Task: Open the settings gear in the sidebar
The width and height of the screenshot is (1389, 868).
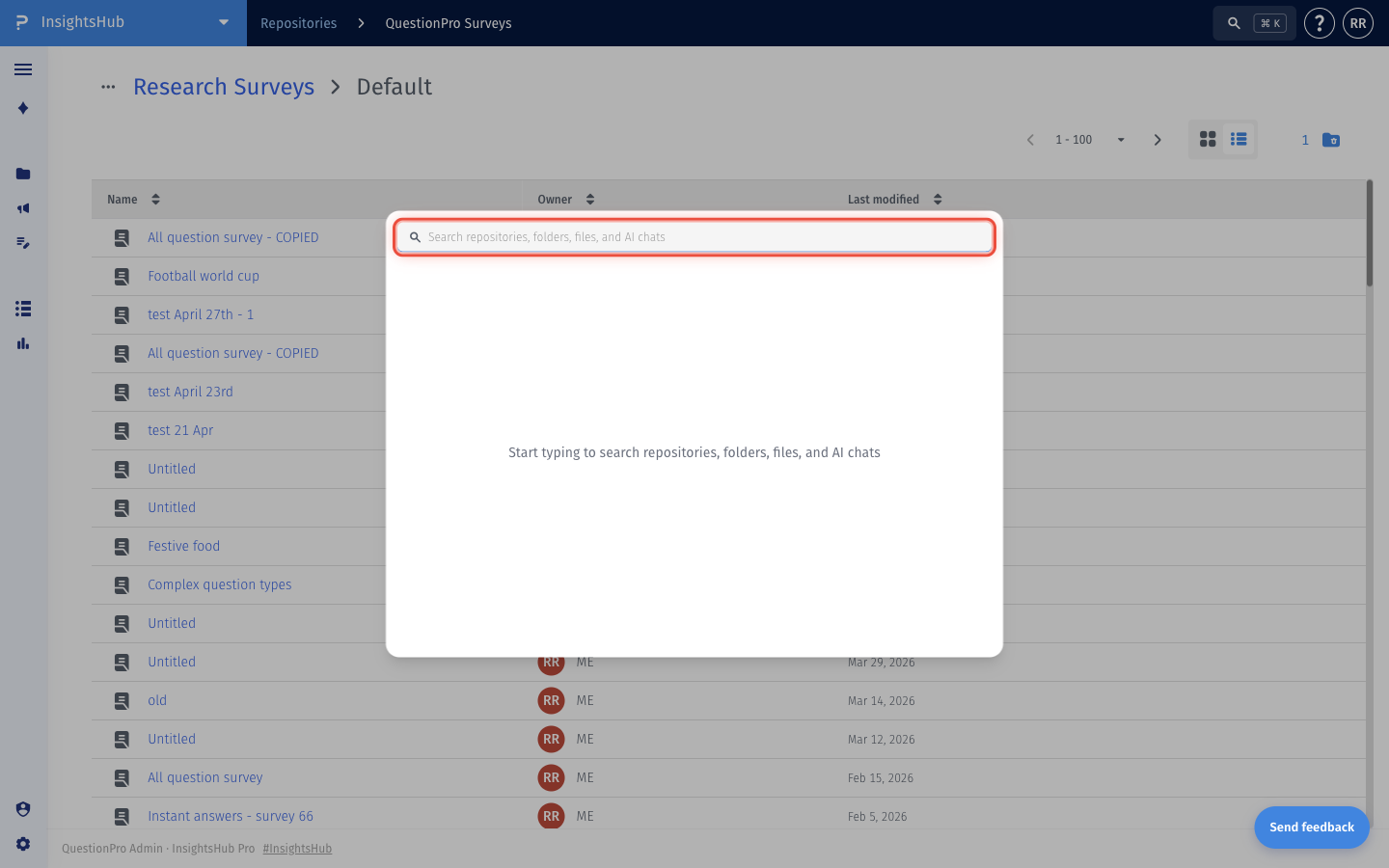Action: tap(23, 844)
